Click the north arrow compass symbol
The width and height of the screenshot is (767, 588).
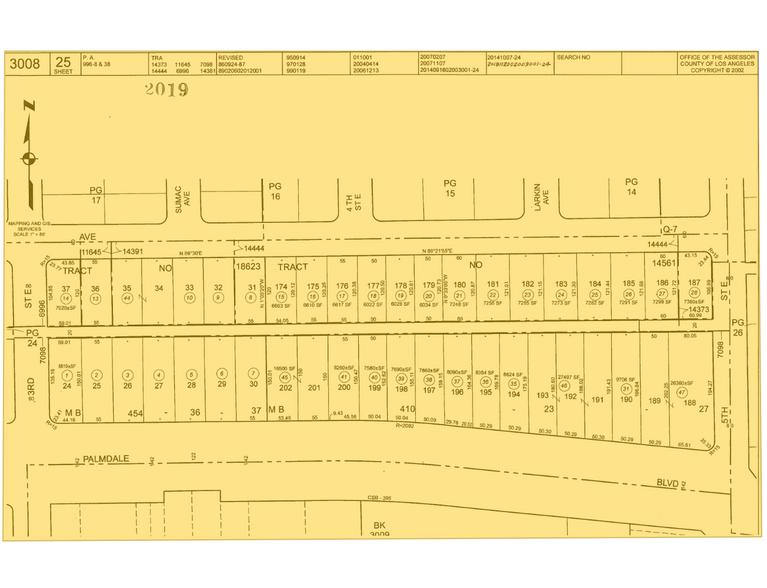tap(30, 157)
